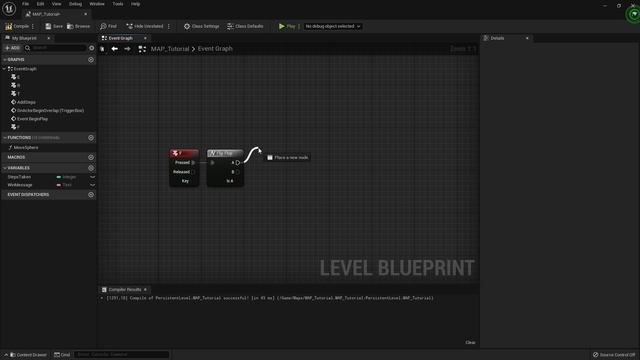Open the File menu
Viewport: 640px width, 360px height.
[x=25, y=4]
